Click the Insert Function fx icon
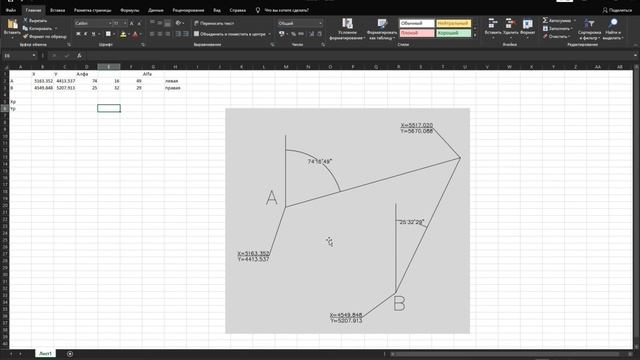The width and height of the screenshot is (640, 360). tap(79, 56)
